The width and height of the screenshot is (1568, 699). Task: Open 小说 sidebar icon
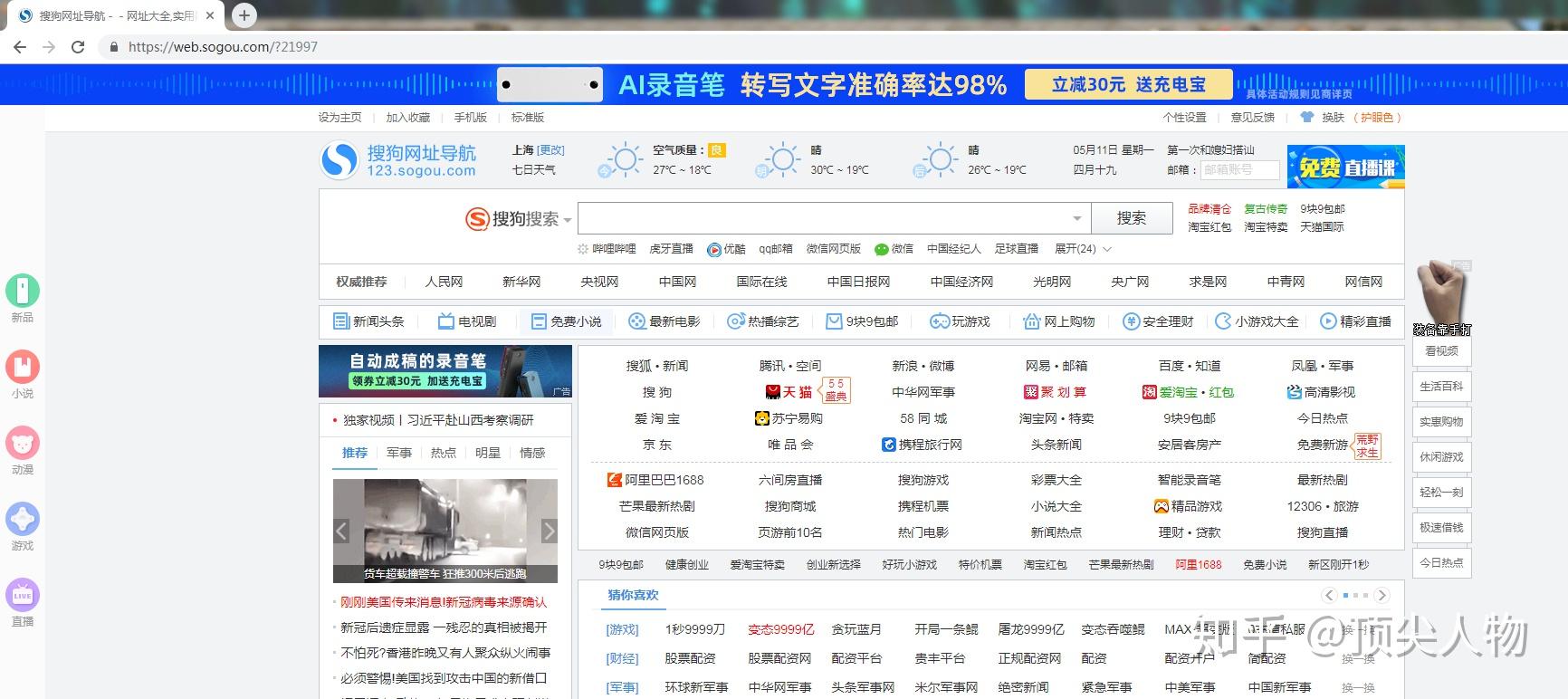[x=23, y=367]
